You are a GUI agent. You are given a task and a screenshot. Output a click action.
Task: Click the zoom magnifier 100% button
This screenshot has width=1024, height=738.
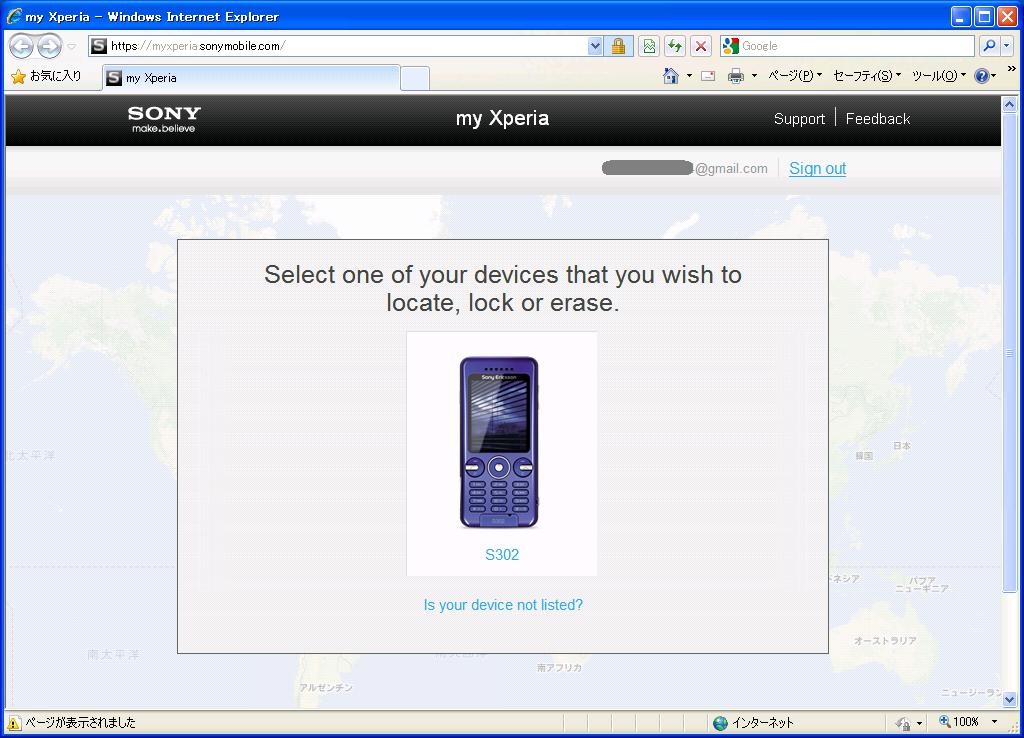coord(959,722)
